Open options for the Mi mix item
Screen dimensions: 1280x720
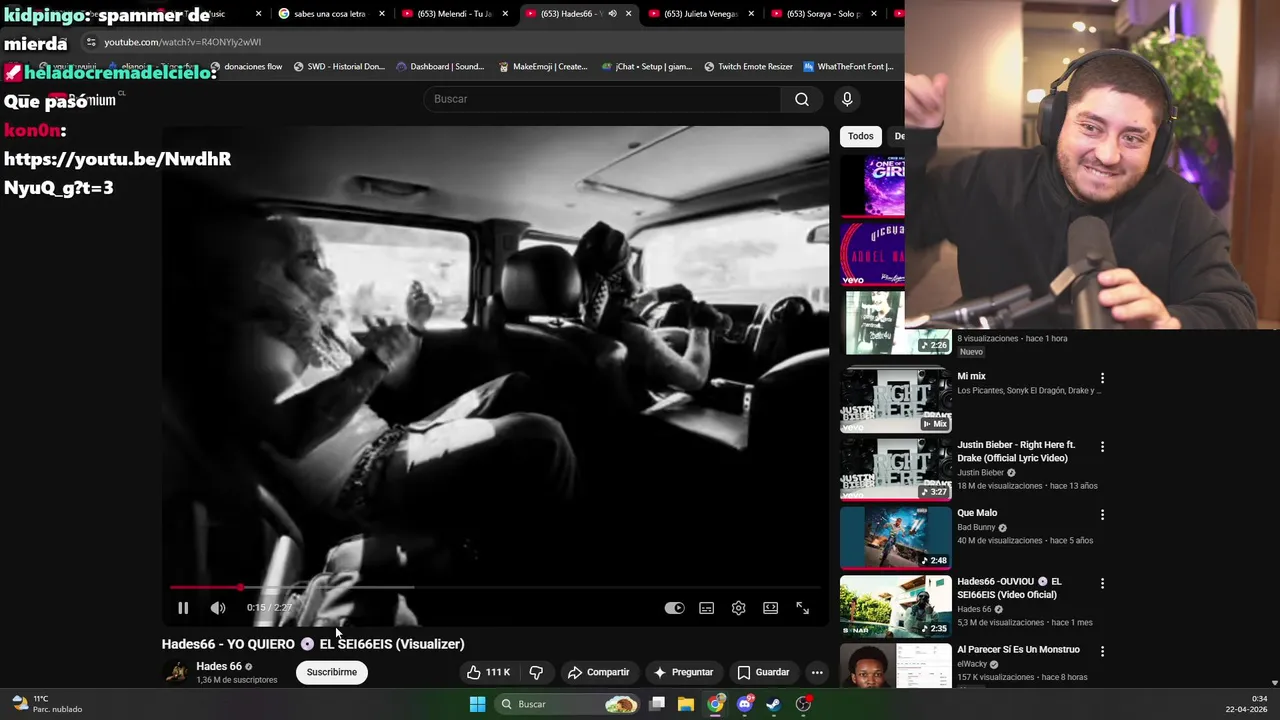(1103, 378)
